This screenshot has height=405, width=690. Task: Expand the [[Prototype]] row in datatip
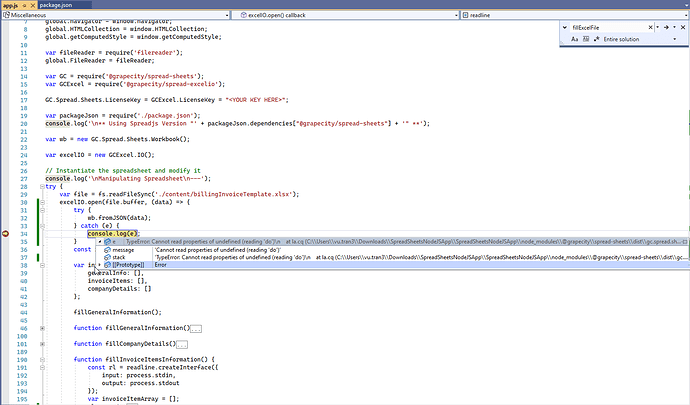[100, 265]
